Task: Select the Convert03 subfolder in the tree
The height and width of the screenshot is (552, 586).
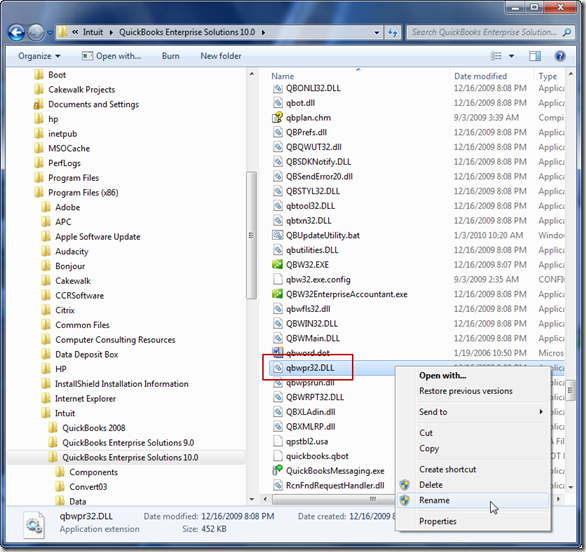Action: pos(88,487)
